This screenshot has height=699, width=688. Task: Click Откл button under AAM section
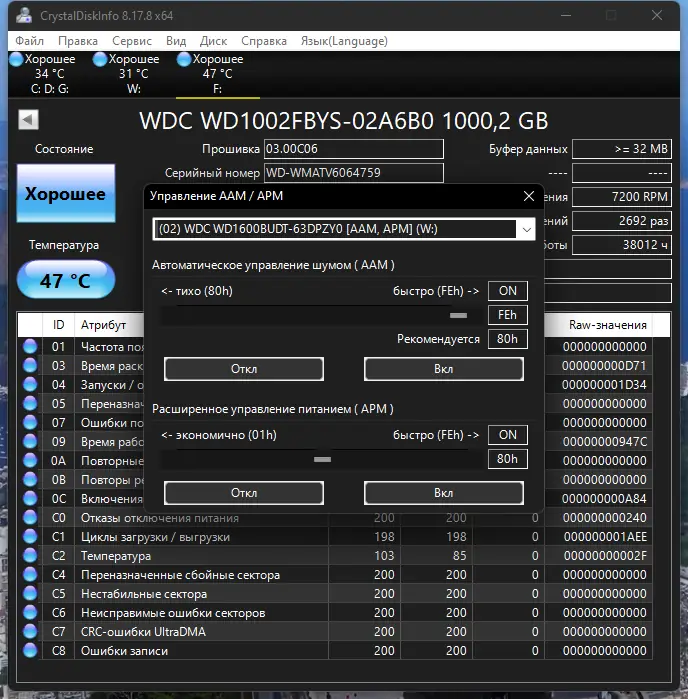click(244, 369)
